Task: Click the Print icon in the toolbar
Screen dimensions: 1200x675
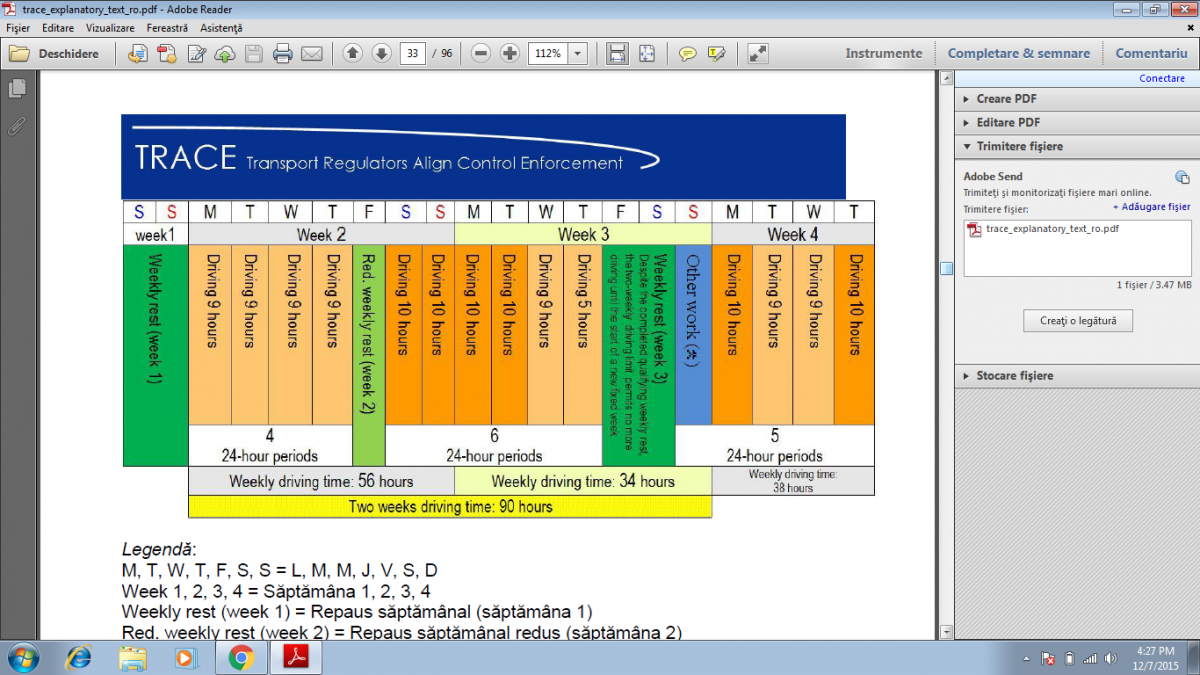Action: [x=282, y=54]
